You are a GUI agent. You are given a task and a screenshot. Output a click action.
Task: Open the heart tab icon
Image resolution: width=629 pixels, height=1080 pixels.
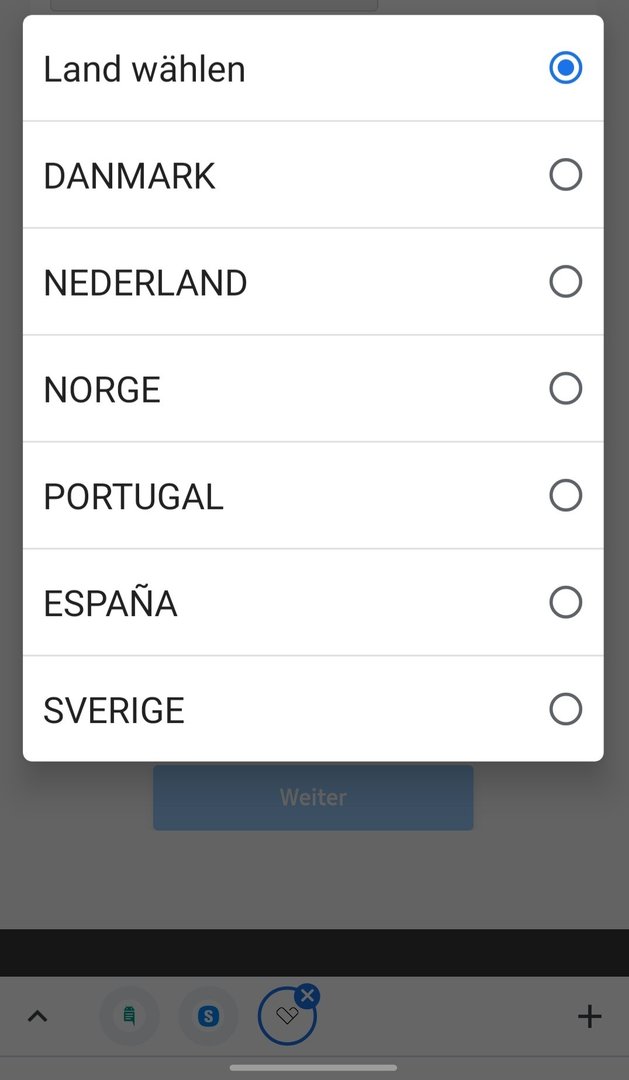pyautogui.click(x=287, y=1016)
